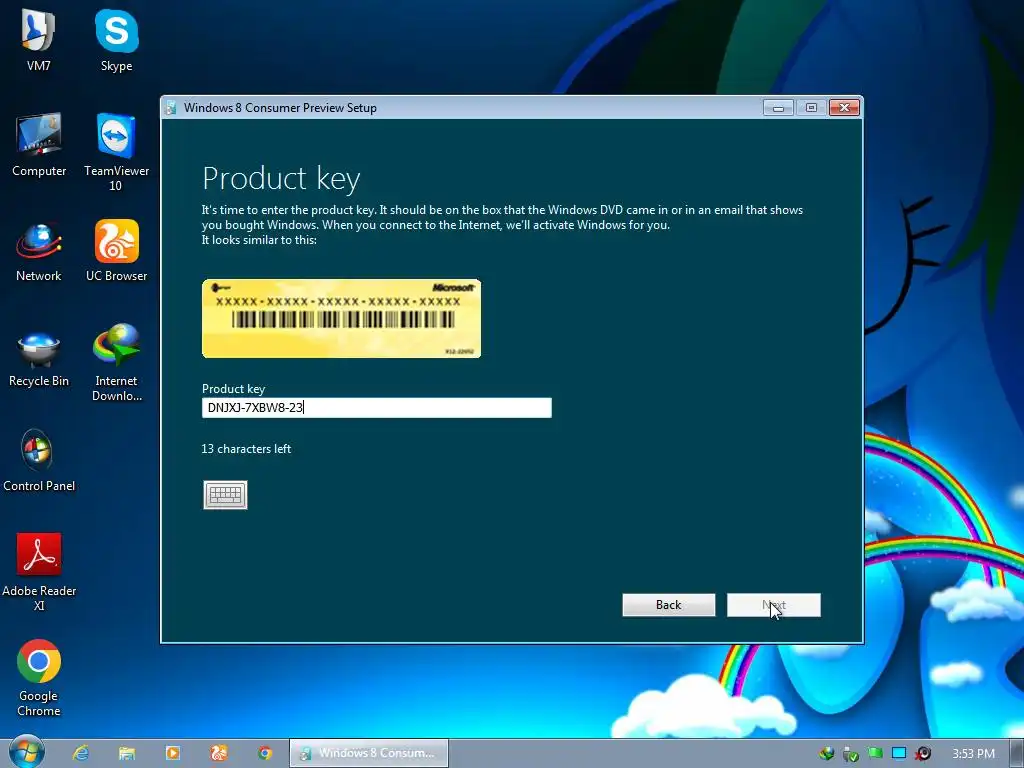Launch UC Browser from the desktop

(116, 251)
